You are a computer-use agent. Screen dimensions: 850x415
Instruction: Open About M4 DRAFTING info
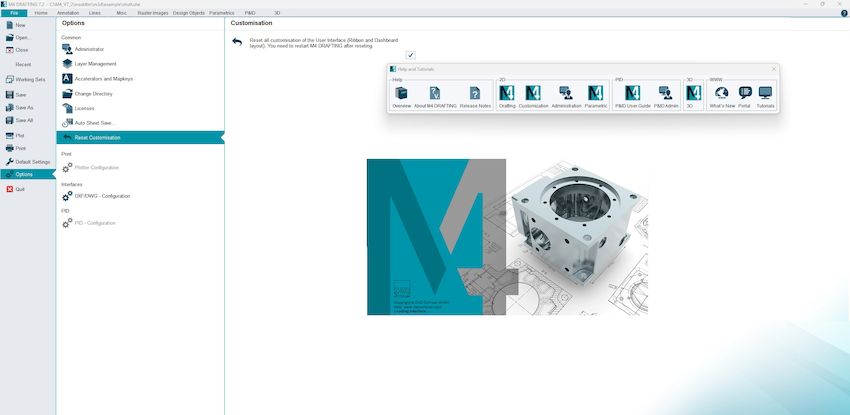coord(434,94)
